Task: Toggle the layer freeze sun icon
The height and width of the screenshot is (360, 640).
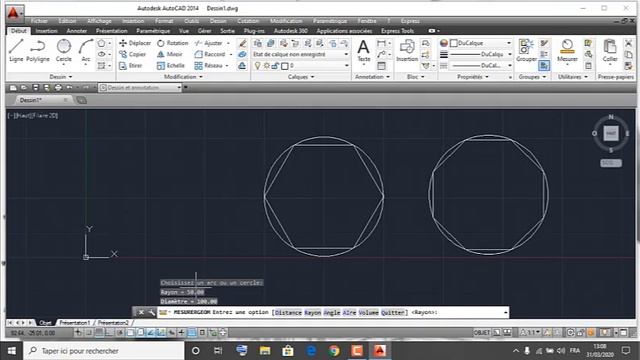Action: [x=266, y=66]
